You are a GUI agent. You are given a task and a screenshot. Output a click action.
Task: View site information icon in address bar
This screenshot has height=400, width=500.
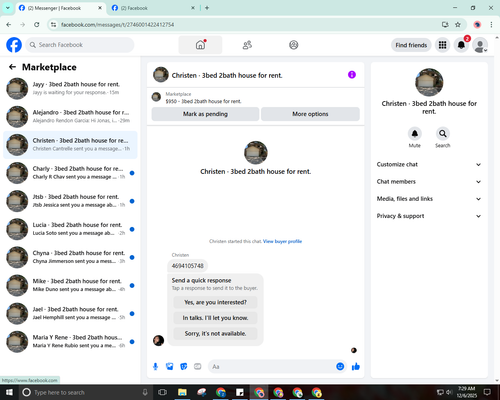click(x=53, y=25)
